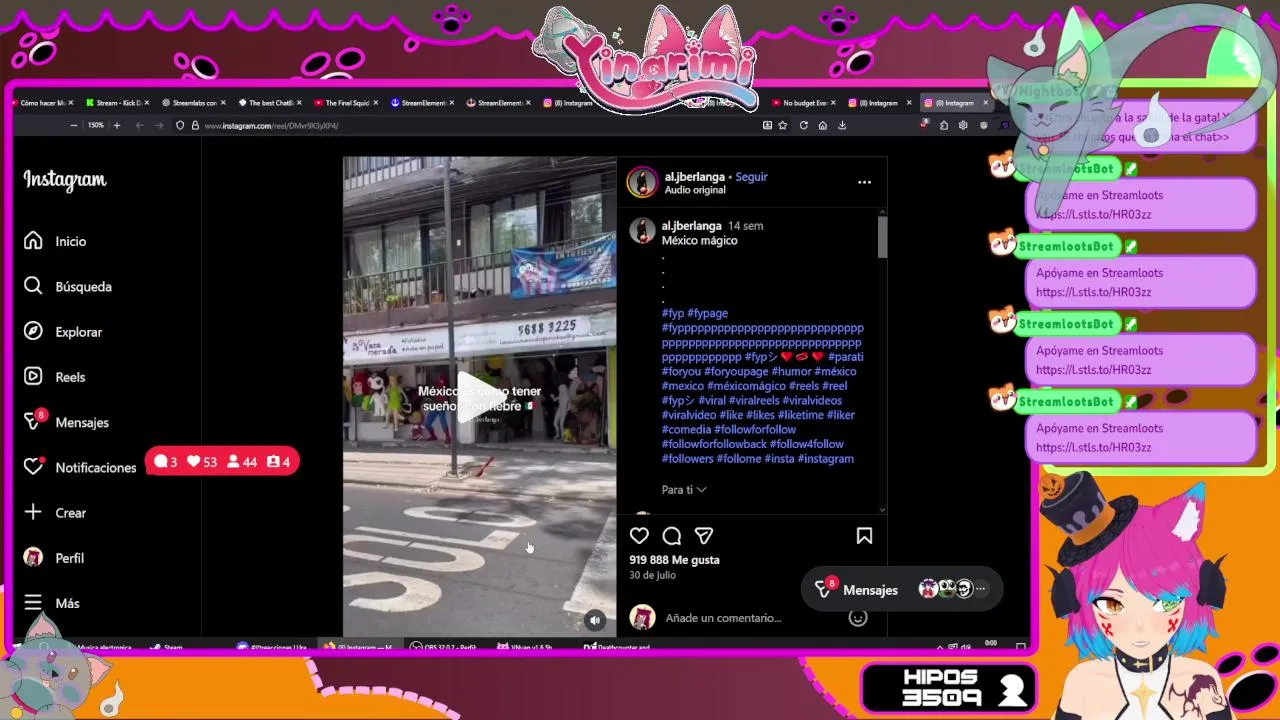Viewport: 1280px width, 720px height.
Task: Open al.jberlanga username in caption
Action: [x=691, y=226]
